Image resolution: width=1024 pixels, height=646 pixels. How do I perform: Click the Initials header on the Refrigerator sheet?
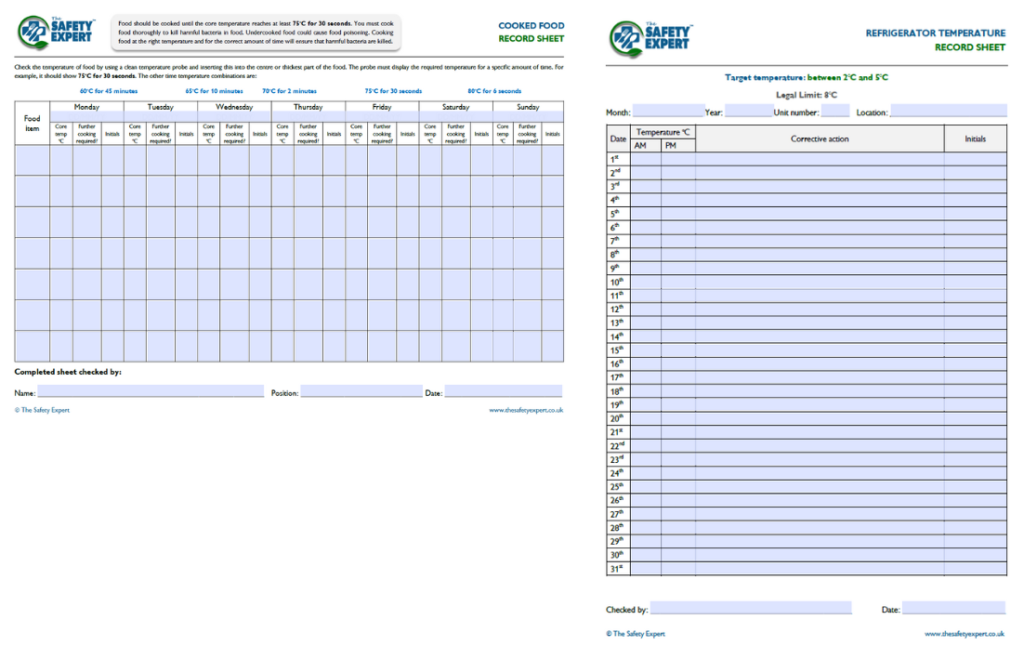[x=976, y=138]
